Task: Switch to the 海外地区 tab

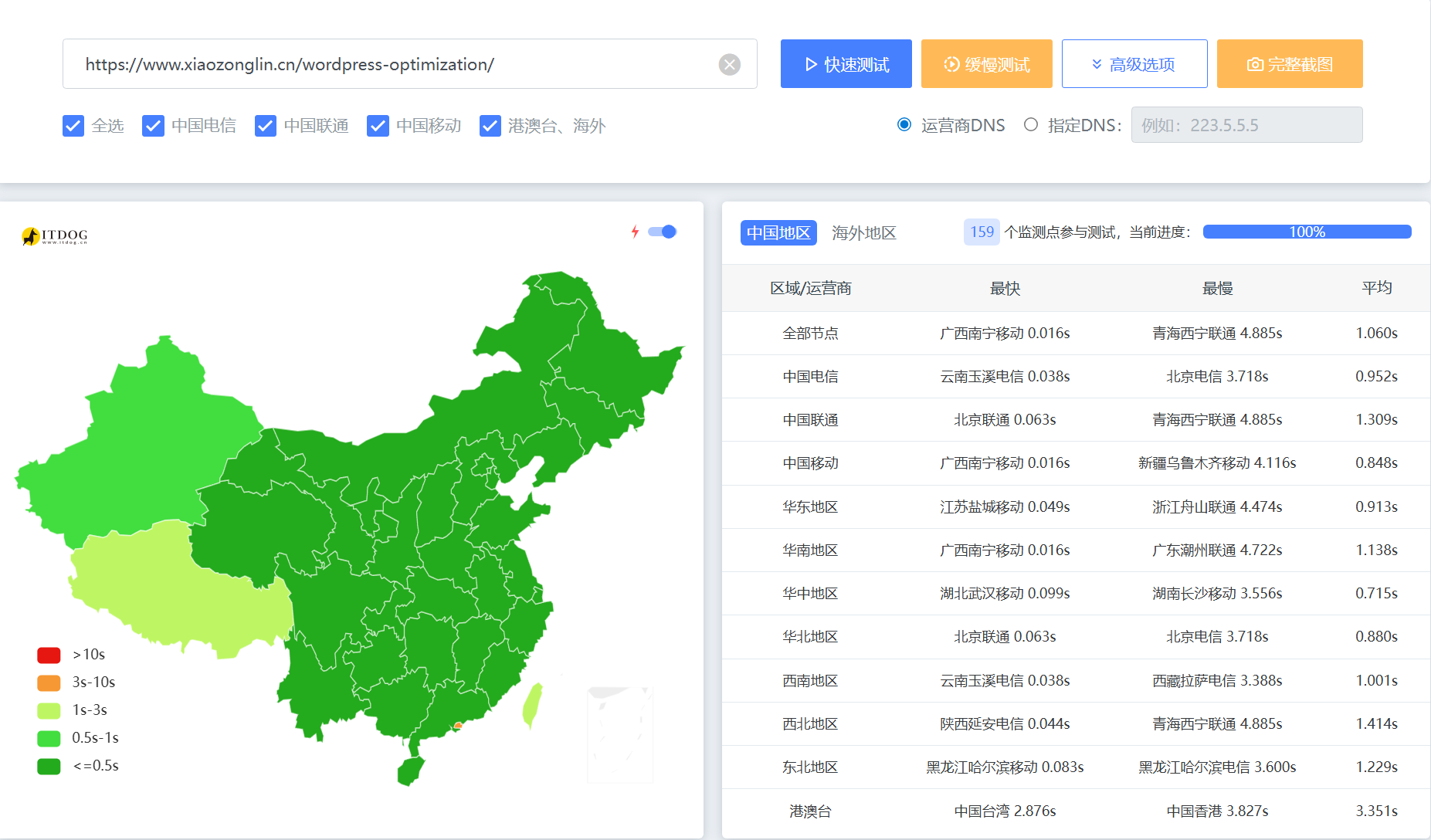Action: [863, 232]
